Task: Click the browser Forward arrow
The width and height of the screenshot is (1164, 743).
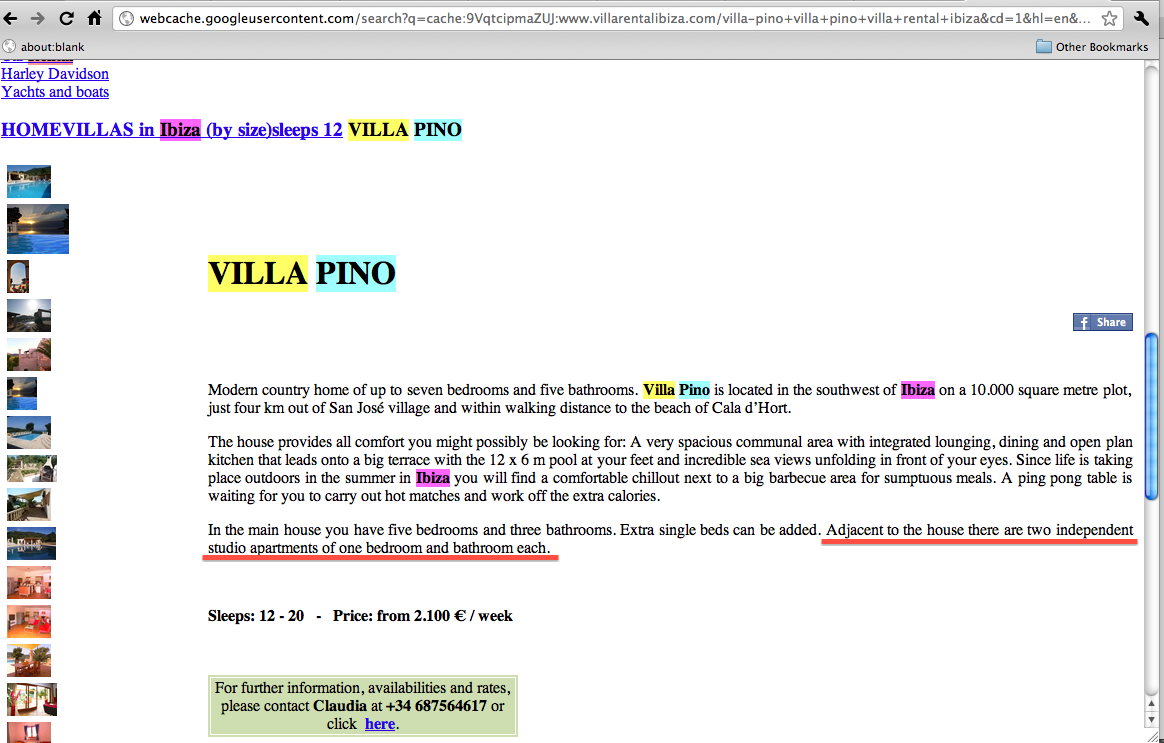Action: [x=39, y=18]
